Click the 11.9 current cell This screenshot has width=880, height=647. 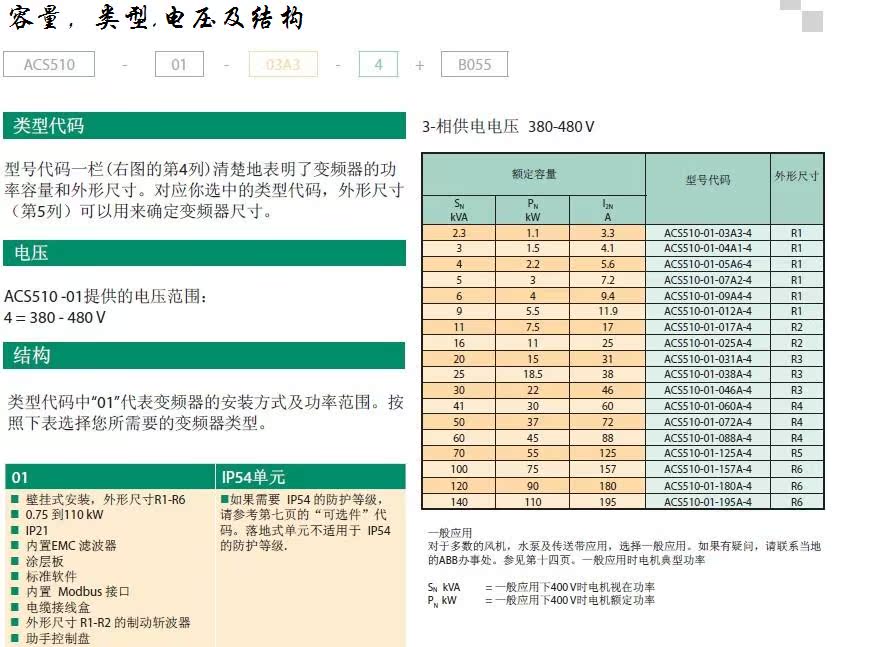click(x=608, y=311)
